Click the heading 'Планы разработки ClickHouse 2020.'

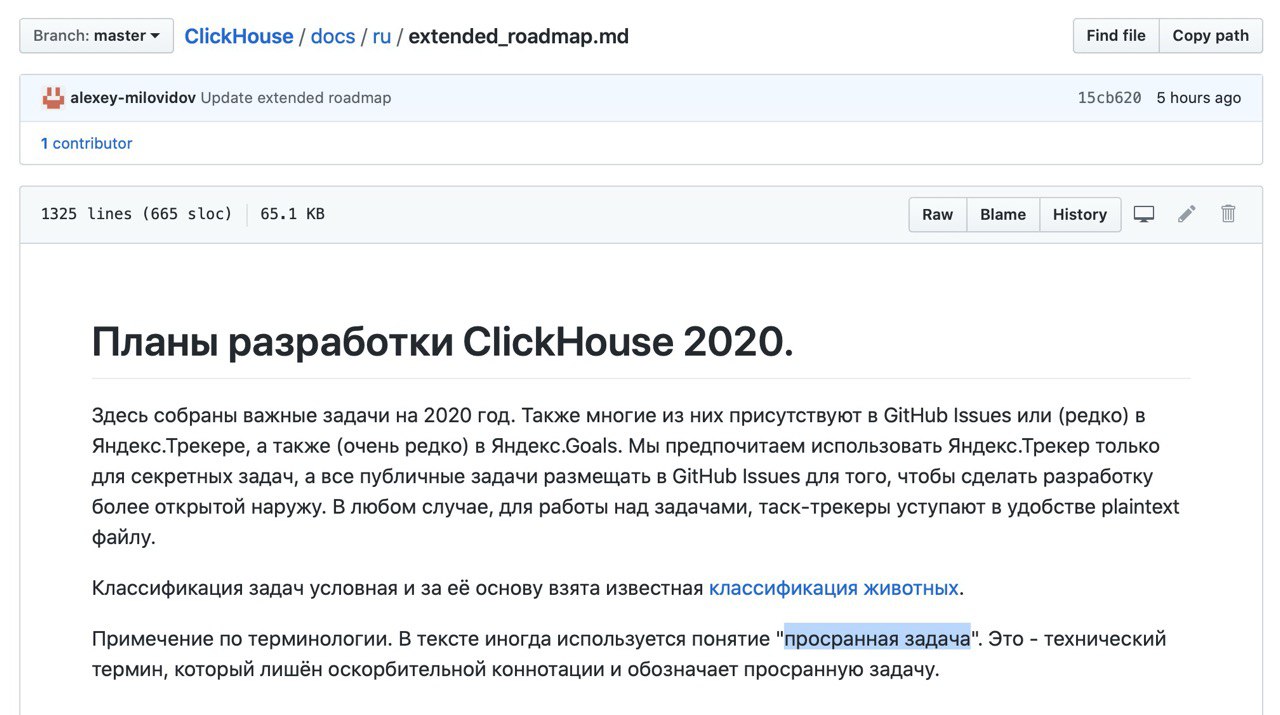442,343
